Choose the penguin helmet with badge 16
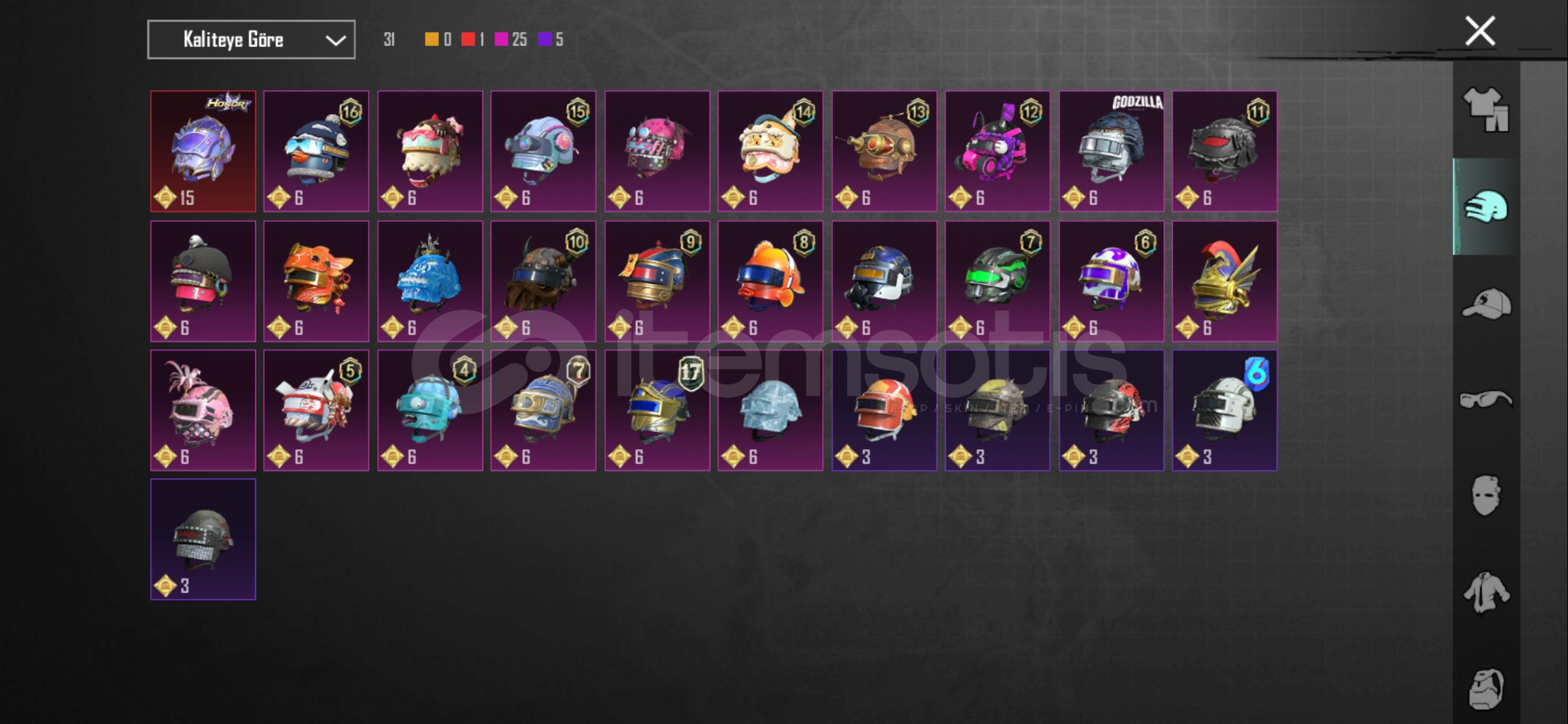 coord(316,152)
